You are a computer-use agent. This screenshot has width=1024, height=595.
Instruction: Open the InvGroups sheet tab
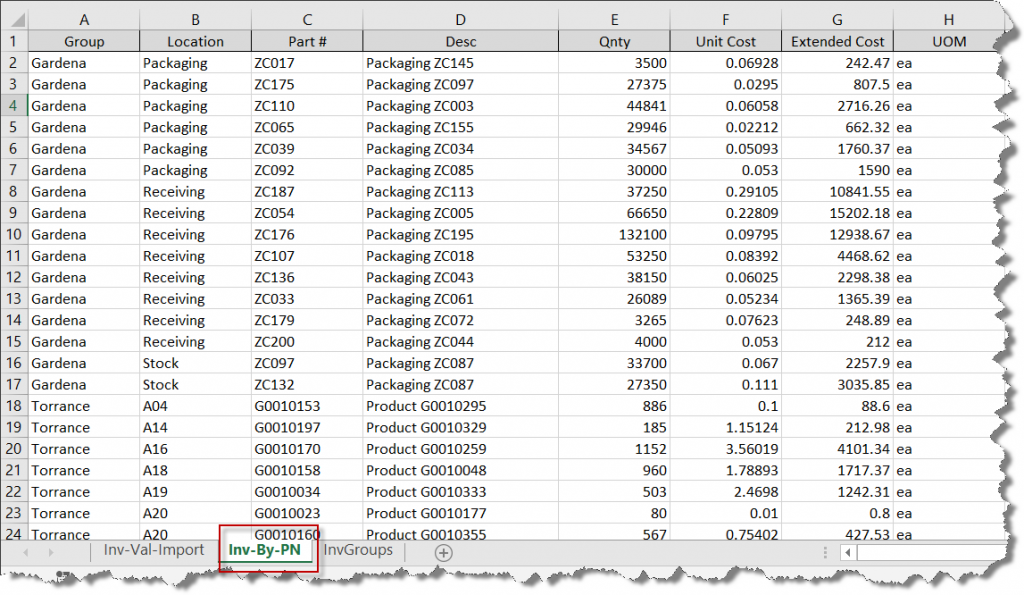(358, 551)
